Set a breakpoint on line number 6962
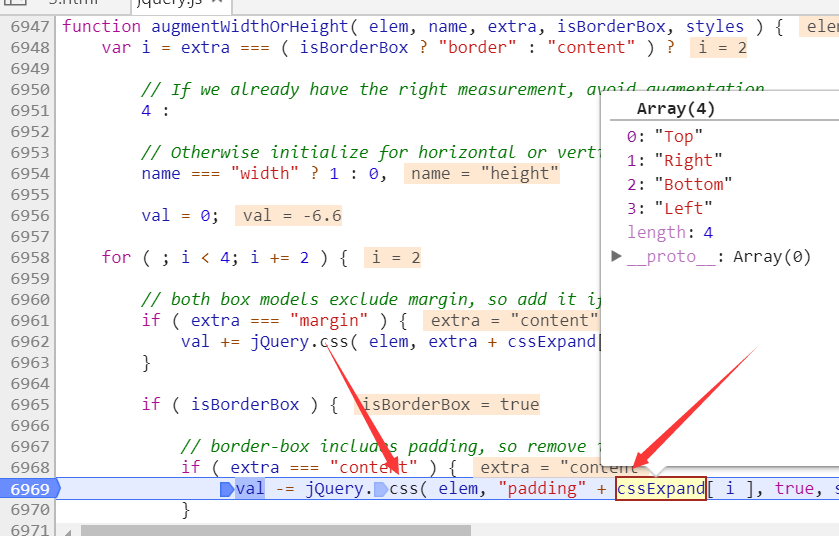The image size is (839, 536). tap(30, 342)
